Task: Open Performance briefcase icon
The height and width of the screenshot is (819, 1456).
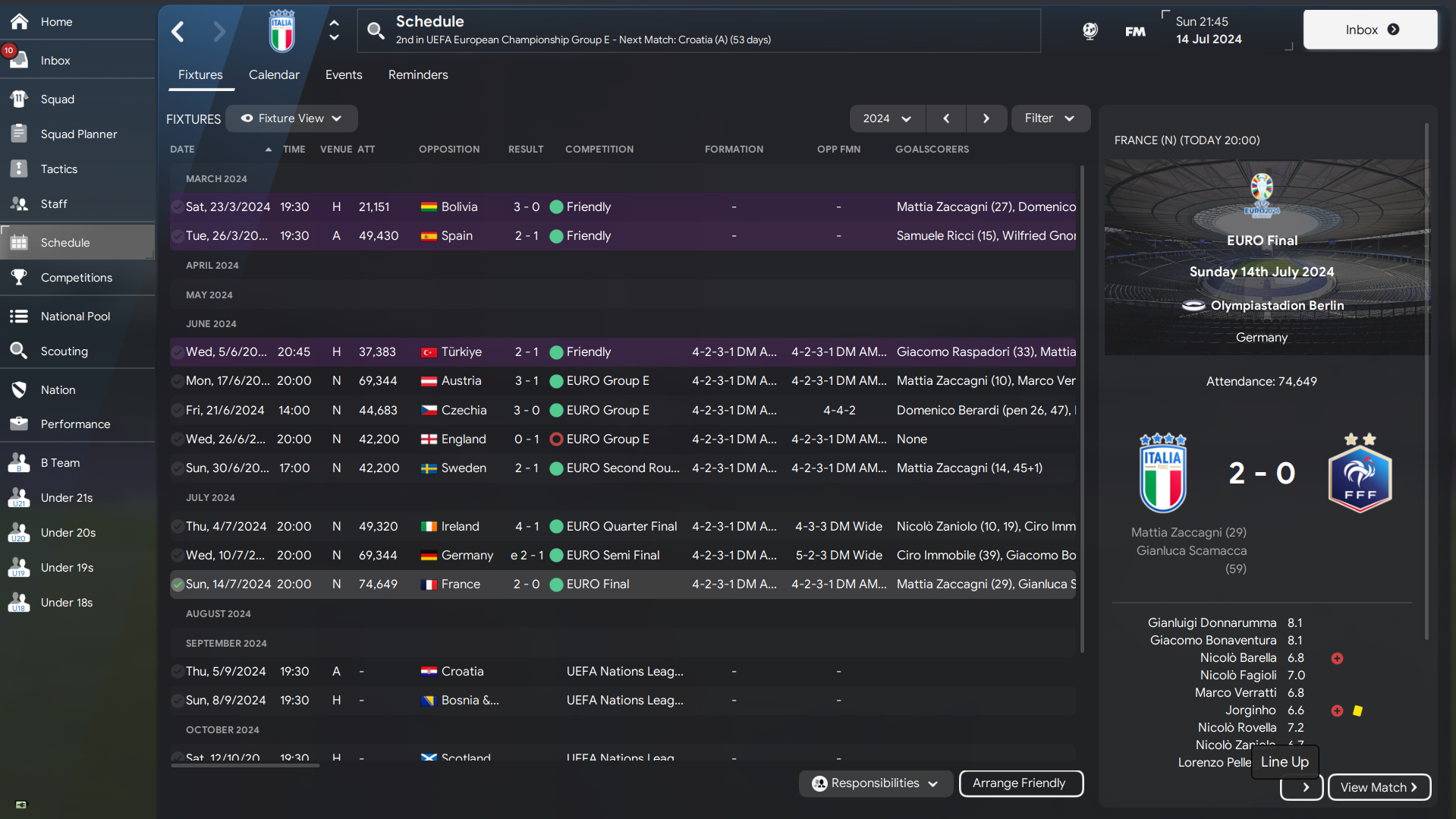Action: (20, 424)
